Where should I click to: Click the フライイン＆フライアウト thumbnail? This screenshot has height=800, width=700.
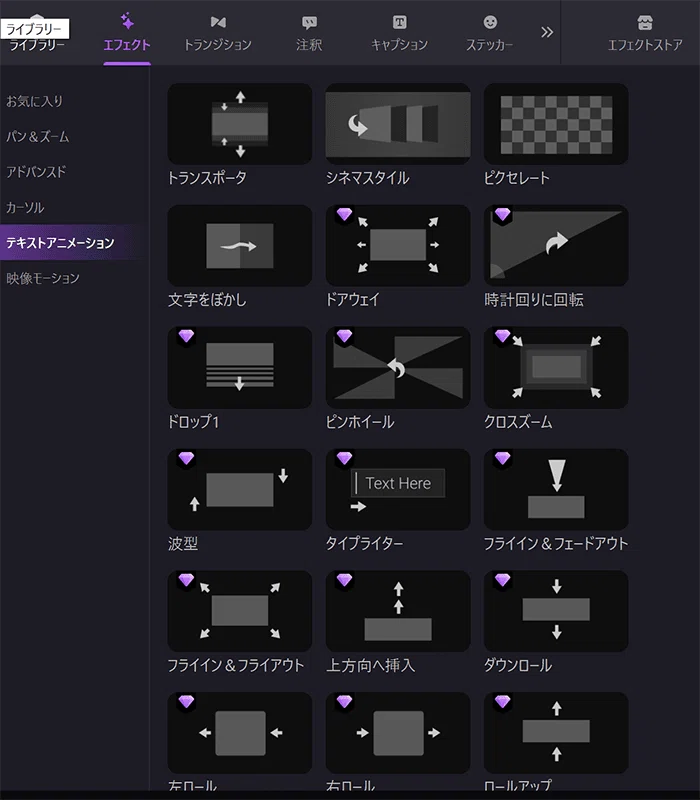pos(240,611)
